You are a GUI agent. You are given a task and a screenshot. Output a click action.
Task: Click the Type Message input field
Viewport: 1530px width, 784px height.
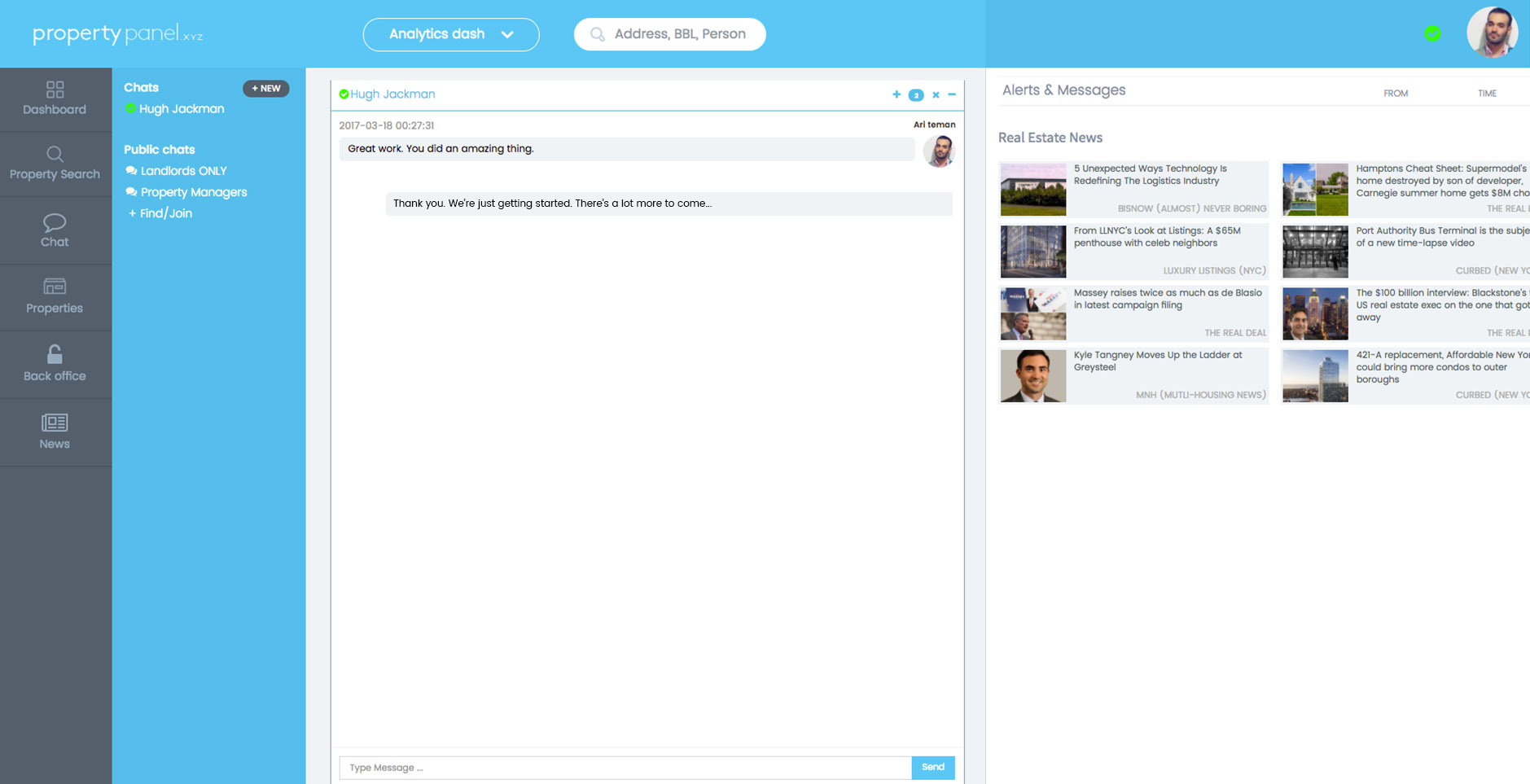pyautogui.click(x=625, y=768)
